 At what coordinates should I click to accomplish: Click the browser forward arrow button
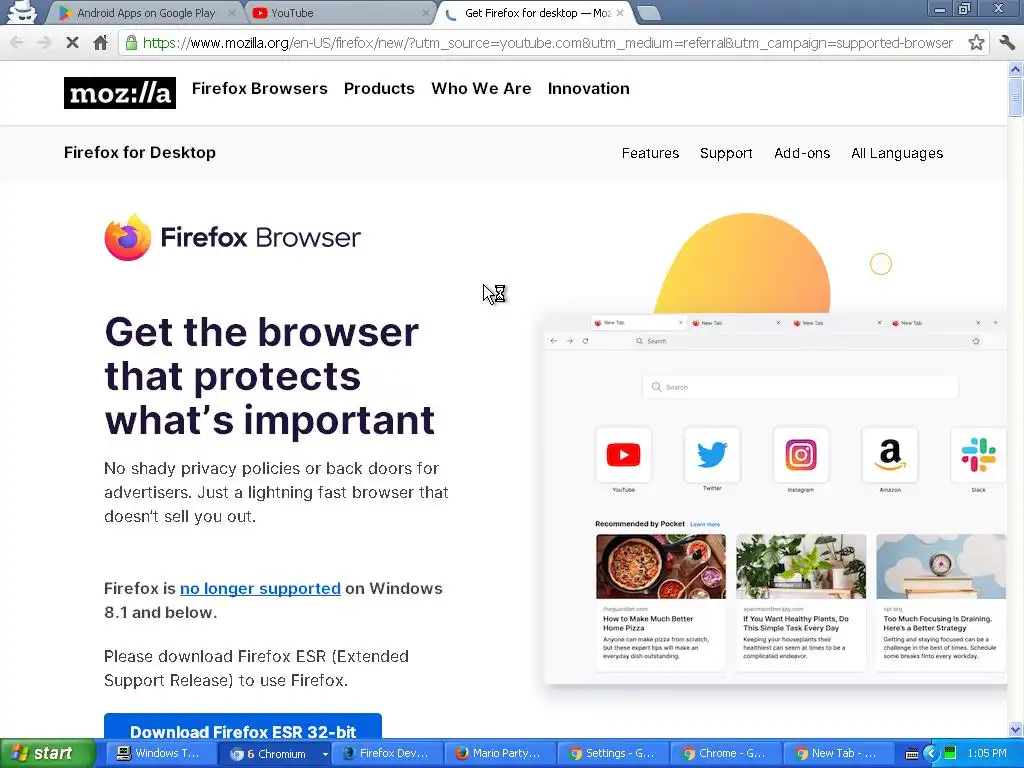click(44, 43)
